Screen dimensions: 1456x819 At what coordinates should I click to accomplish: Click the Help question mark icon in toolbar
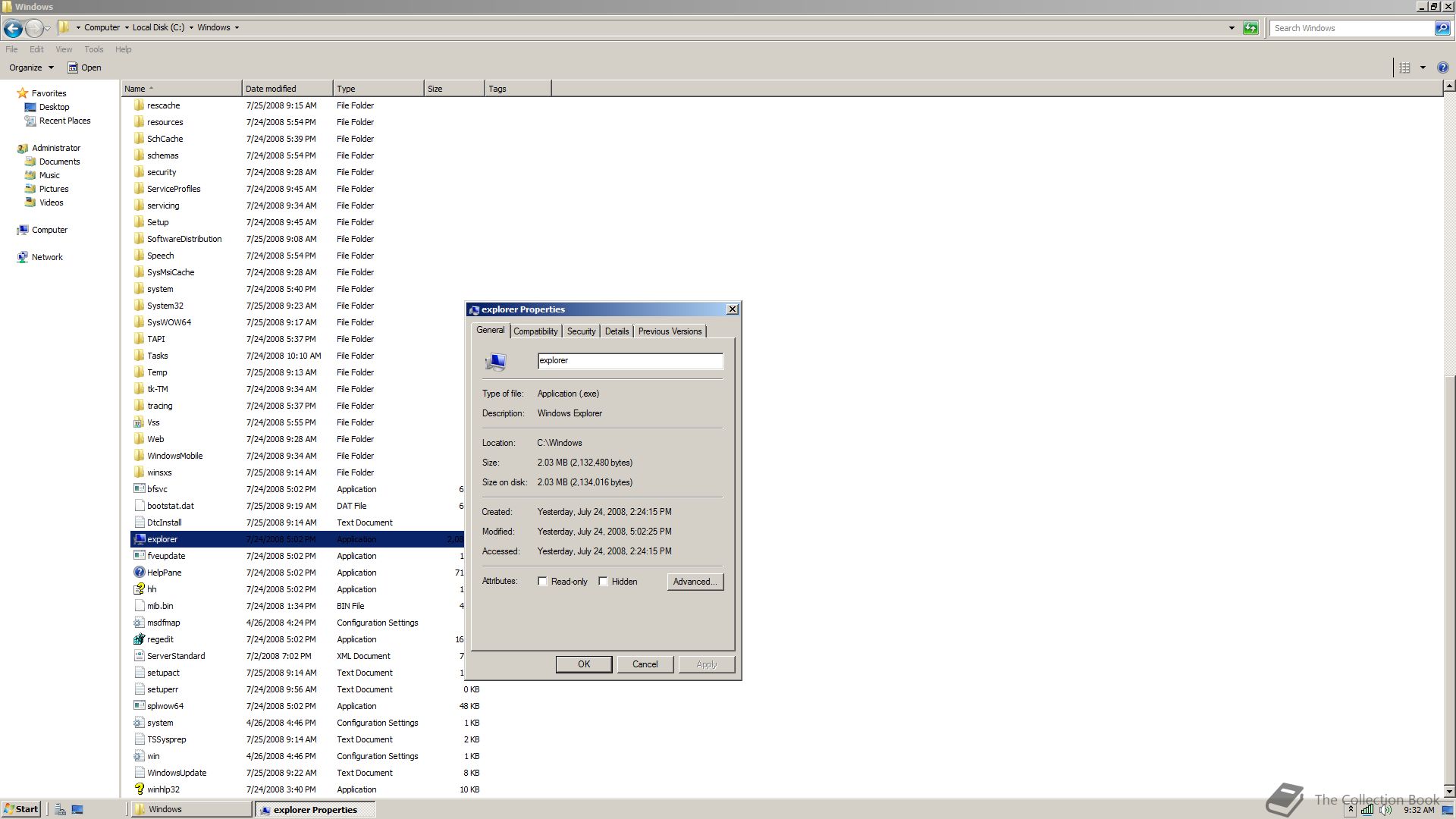click(1443, 67)
